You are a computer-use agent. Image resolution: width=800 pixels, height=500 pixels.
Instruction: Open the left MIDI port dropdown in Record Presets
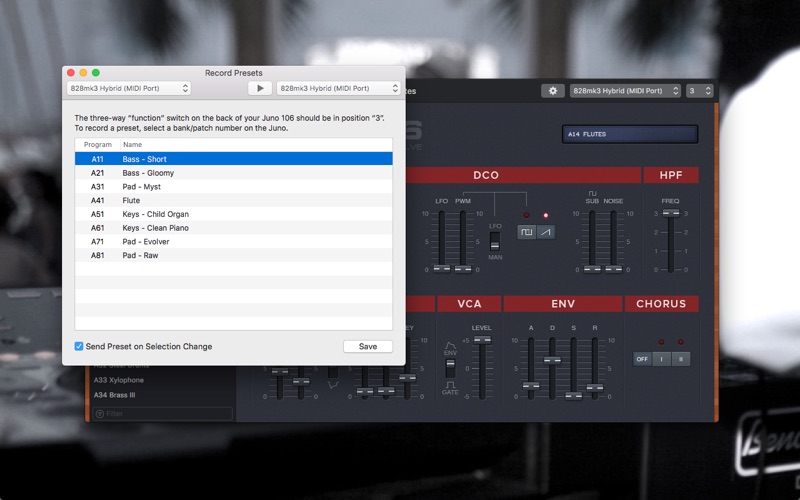tap(128, 88)
